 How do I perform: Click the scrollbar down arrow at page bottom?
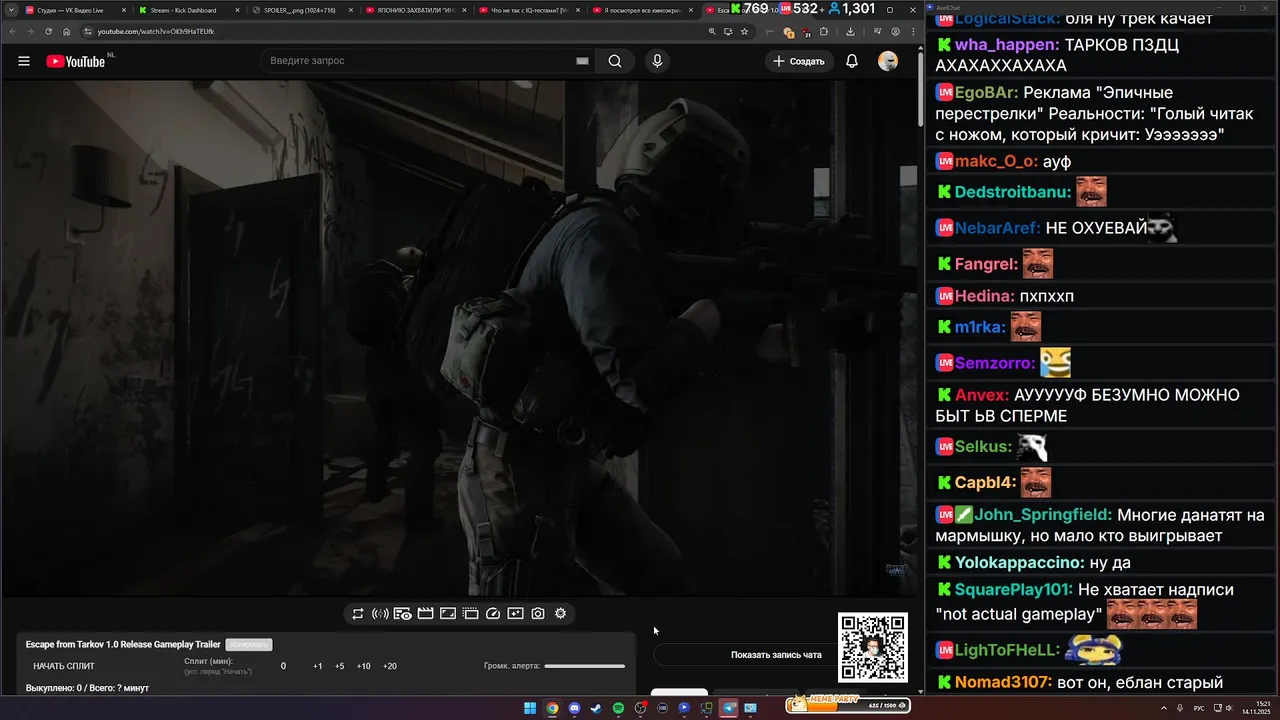click(922, 690)
